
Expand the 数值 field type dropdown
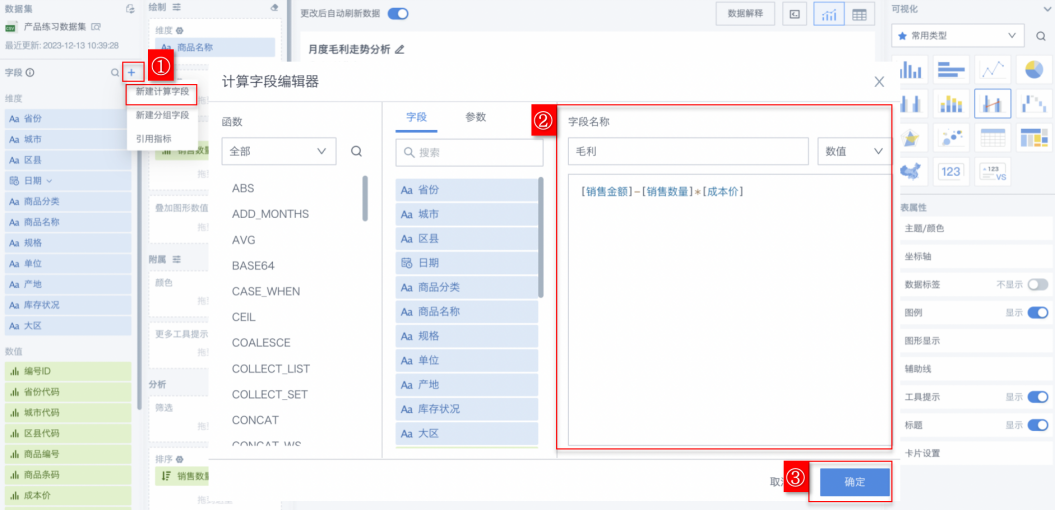(x=853, y=151)
